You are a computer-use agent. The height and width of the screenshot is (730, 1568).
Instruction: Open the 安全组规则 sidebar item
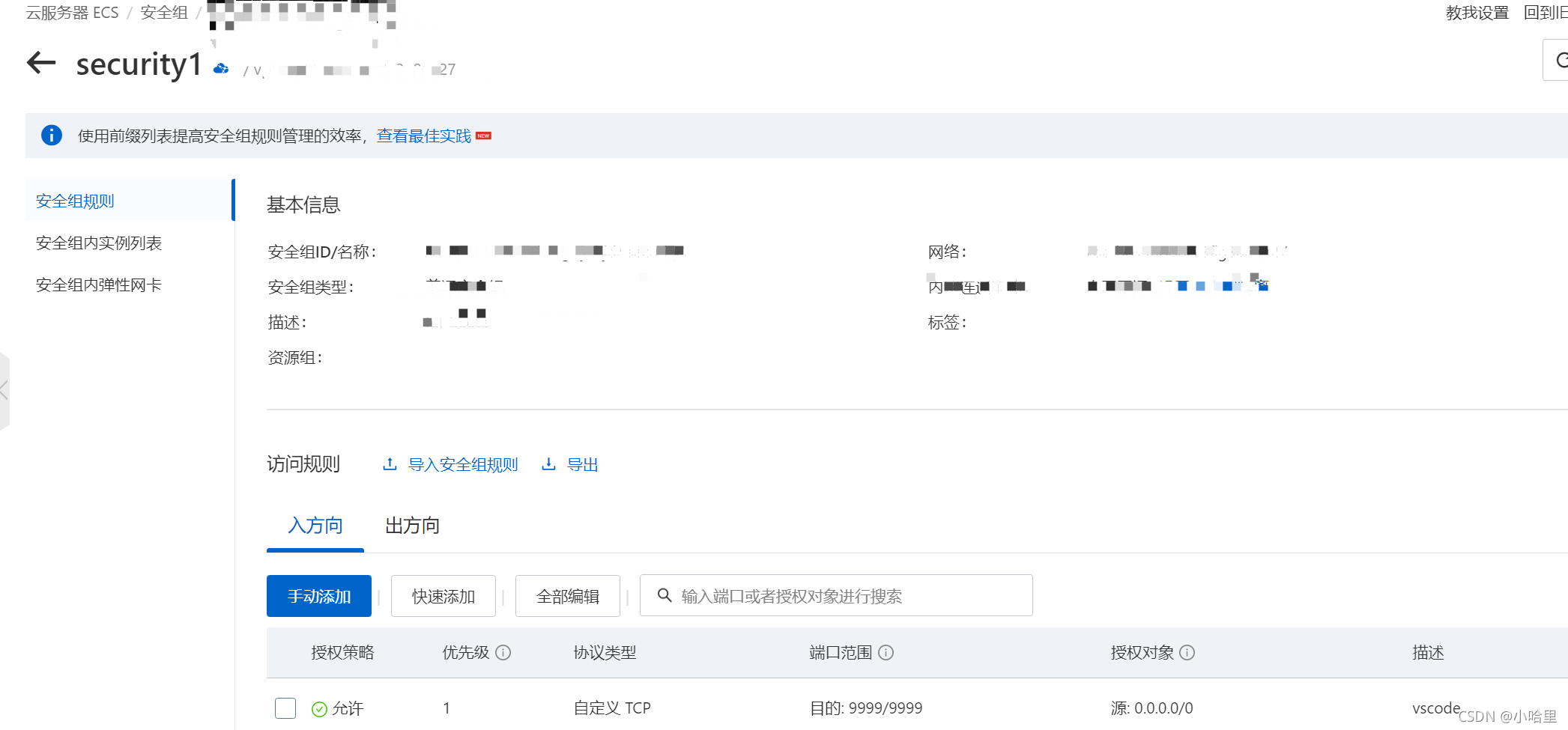(130, 201)
